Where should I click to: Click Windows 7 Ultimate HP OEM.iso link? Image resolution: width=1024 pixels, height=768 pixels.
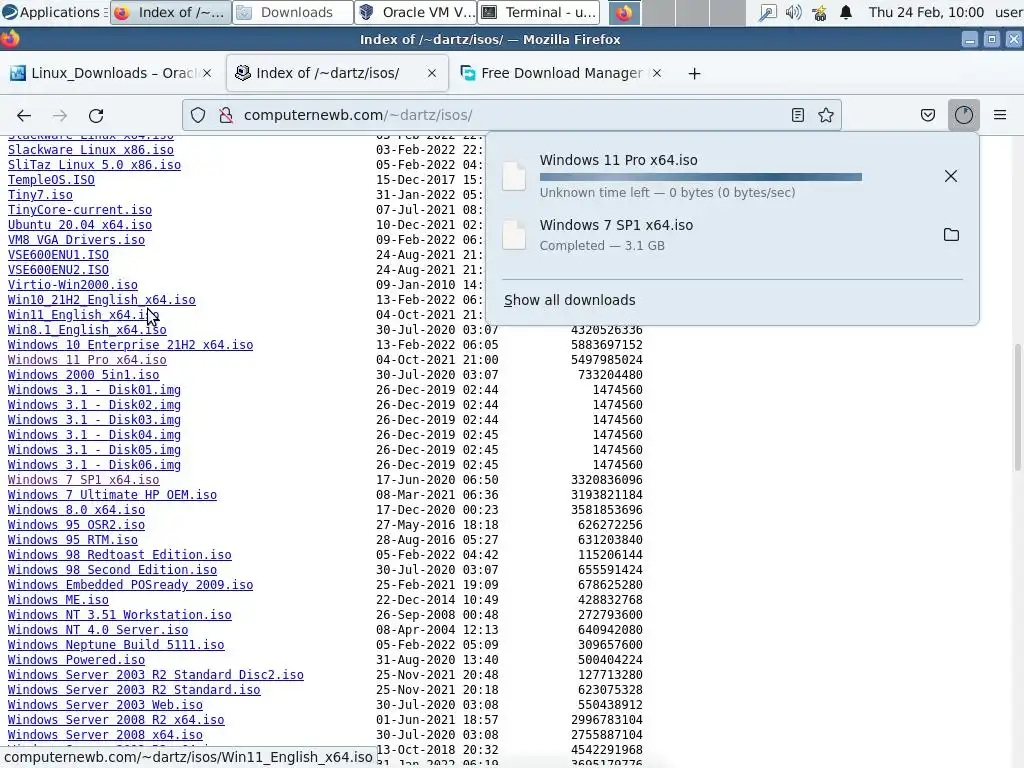[x=112, y=495]
